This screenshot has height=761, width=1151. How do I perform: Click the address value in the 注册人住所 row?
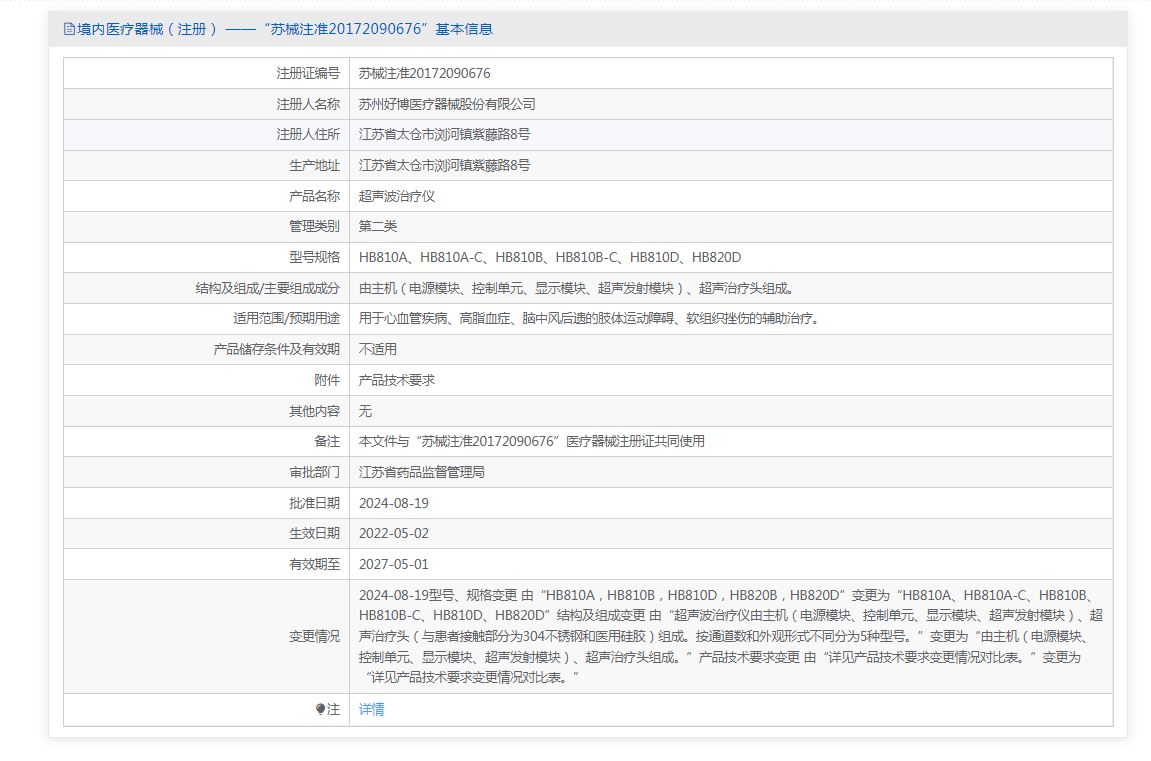coord(444,134)
